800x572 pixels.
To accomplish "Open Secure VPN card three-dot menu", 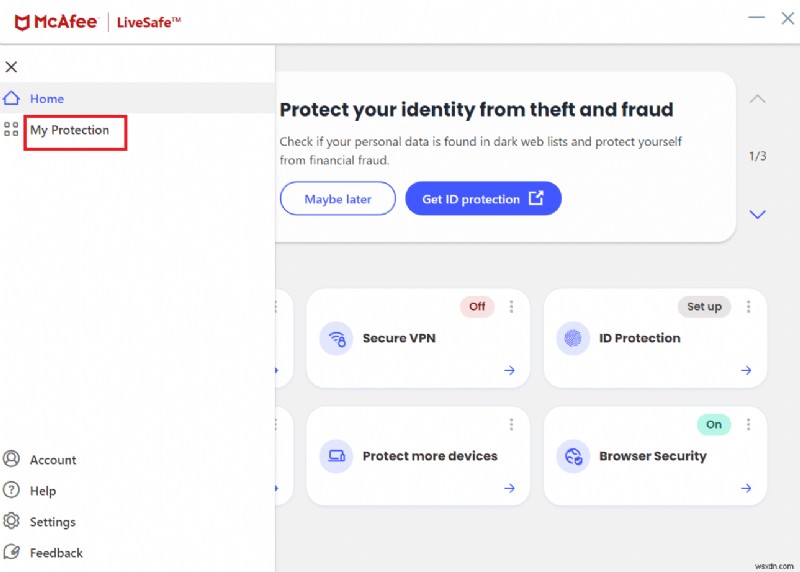I will 511,306.
